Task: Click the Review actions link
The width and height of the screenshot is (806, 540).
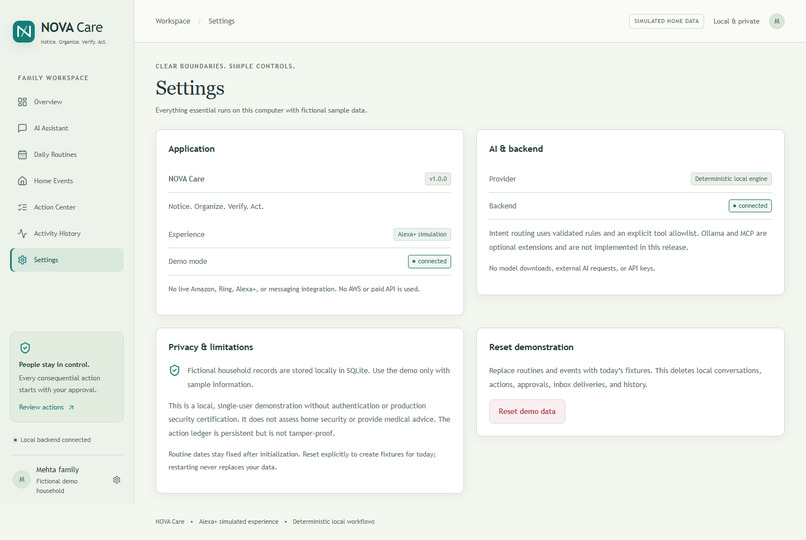Action: click(x=46, y=407)
